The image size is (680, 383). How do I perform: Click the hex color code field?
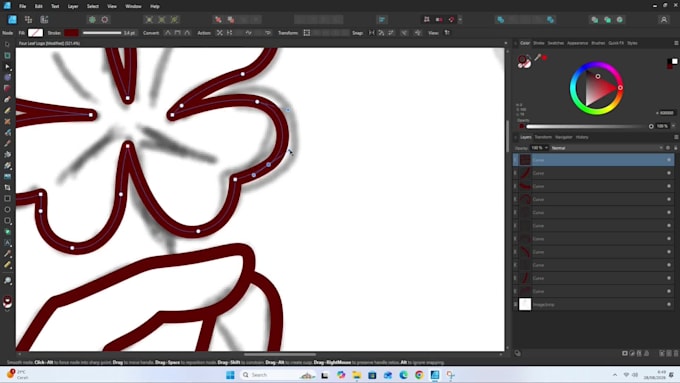click(666, 113)
